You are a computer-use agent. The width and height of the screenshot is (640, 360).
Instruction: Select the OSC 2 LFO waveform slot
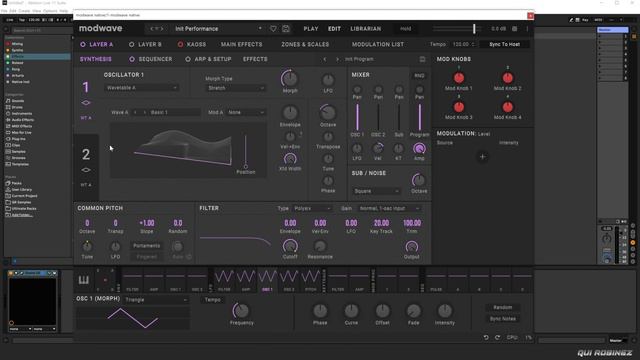coord(289,280)
